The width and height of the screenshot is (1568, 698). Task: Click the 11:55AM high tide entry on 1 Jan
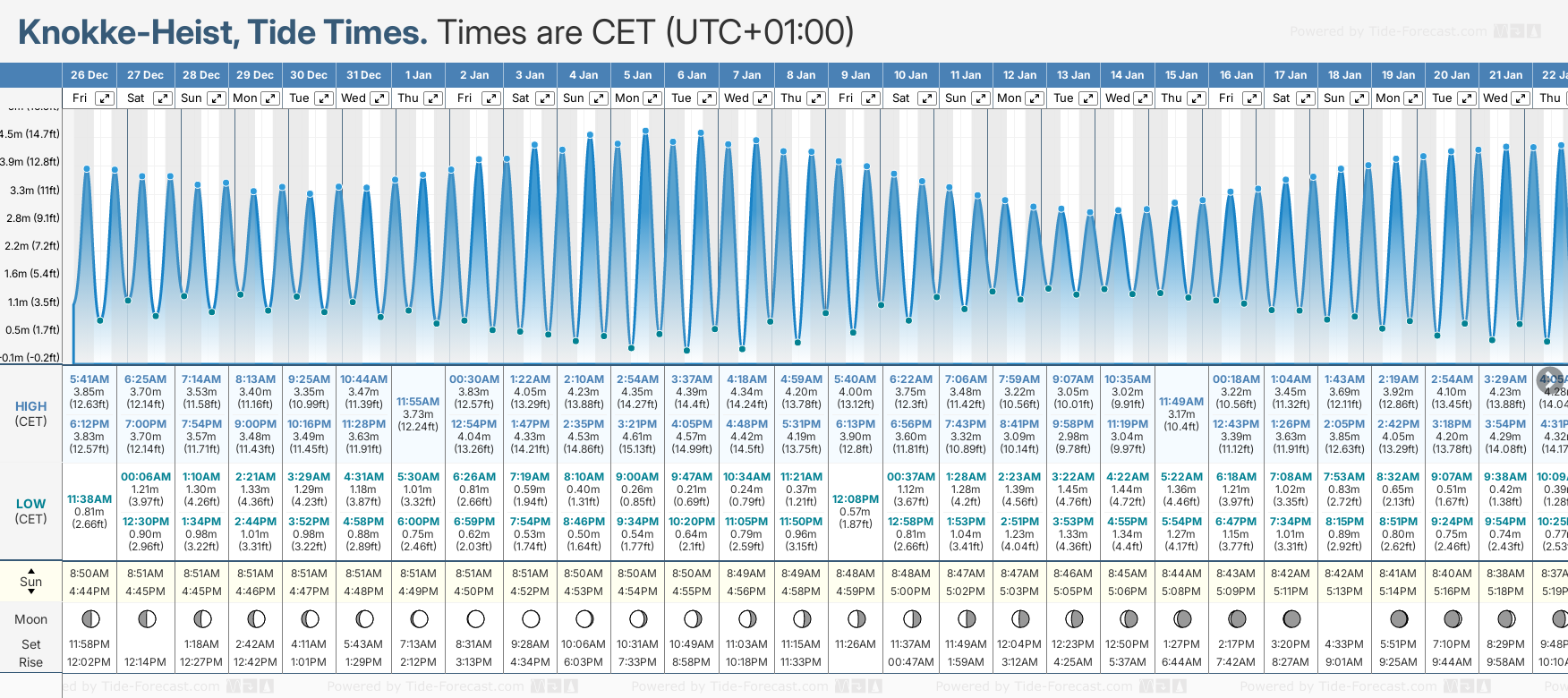pyautogui.click(x=418, y=402)
